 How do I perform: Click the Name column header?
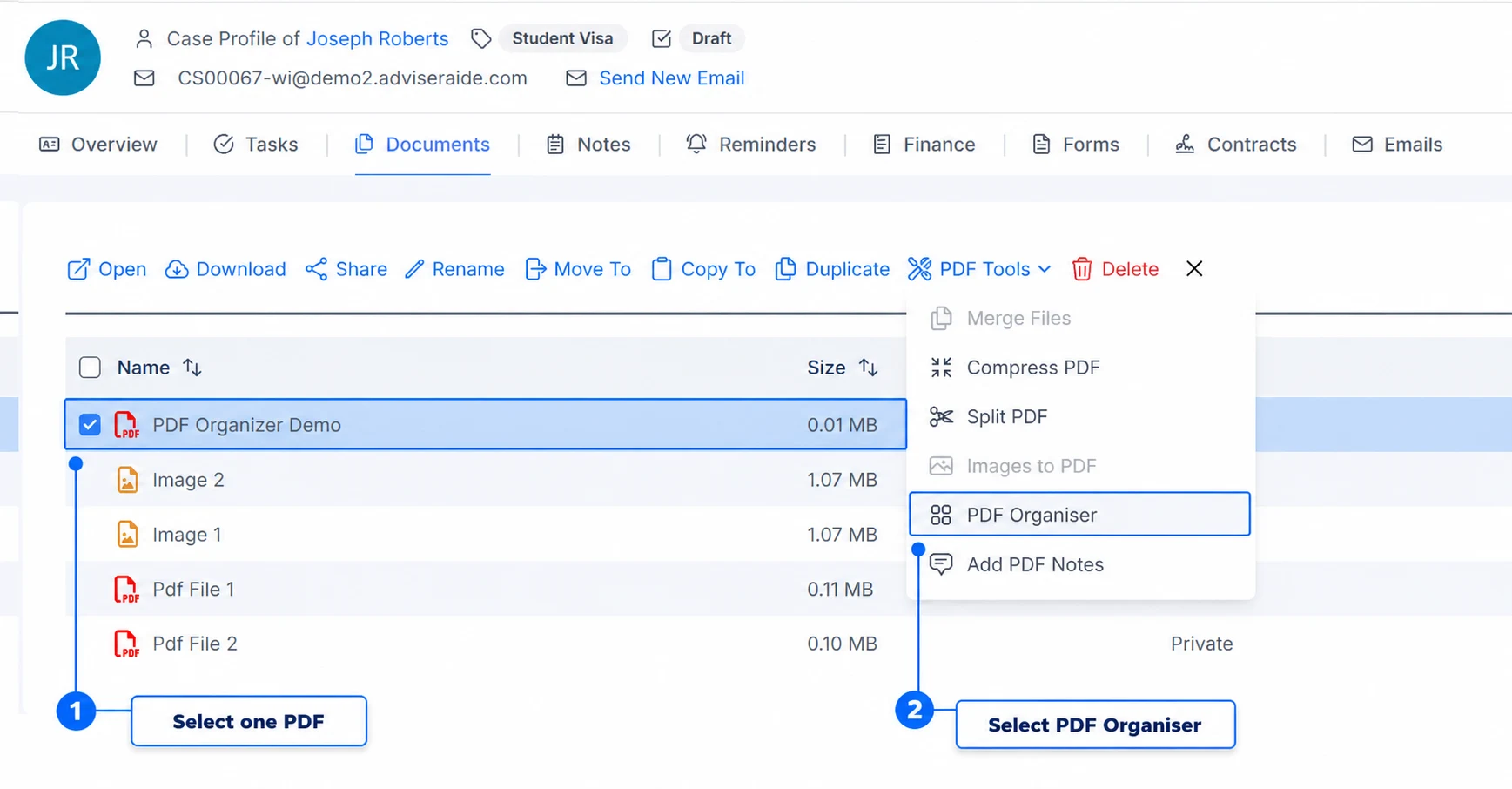[144, 368]
